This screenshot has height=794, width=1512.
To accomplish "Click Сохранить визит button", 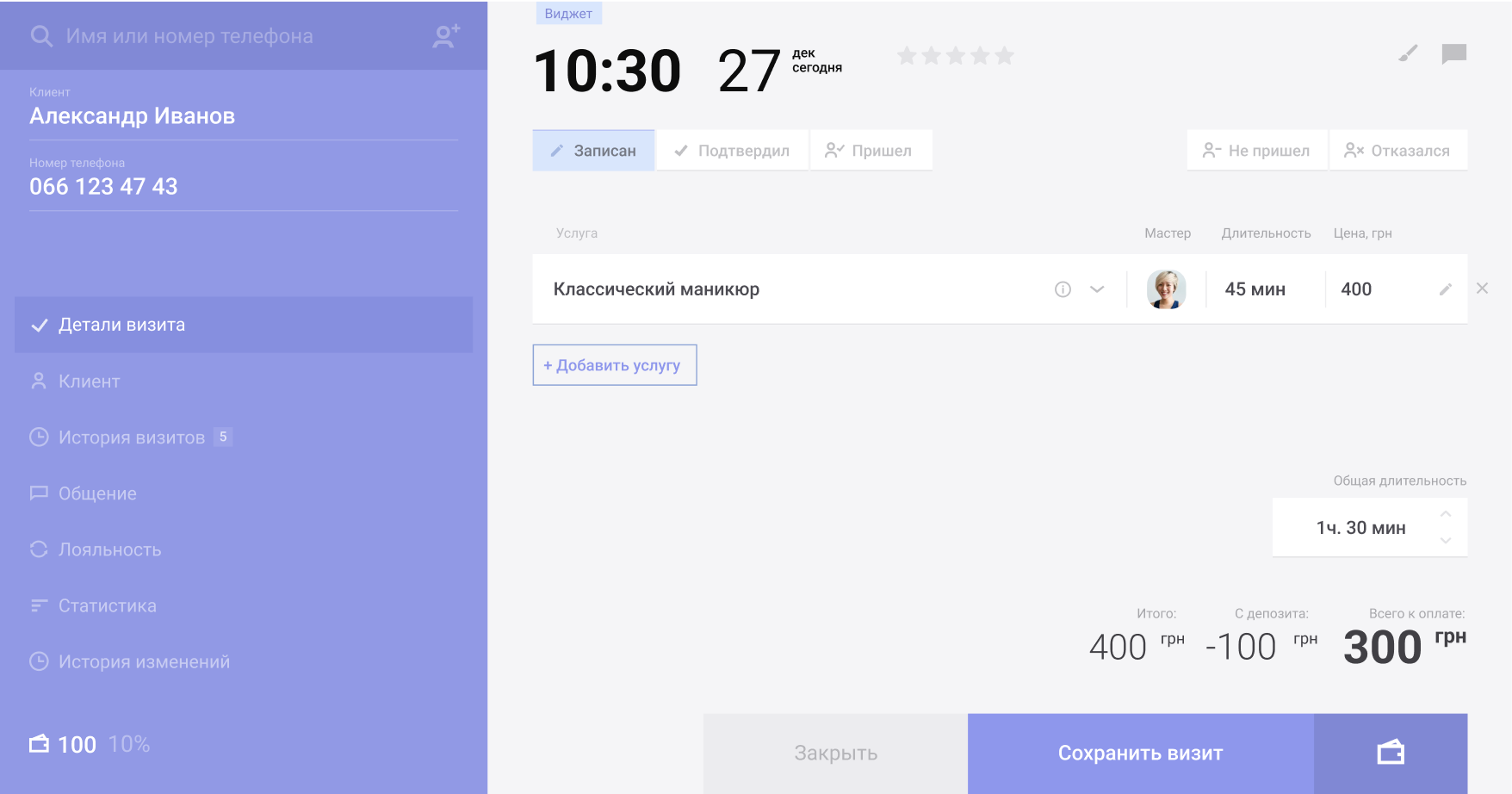I will 1140,753.
